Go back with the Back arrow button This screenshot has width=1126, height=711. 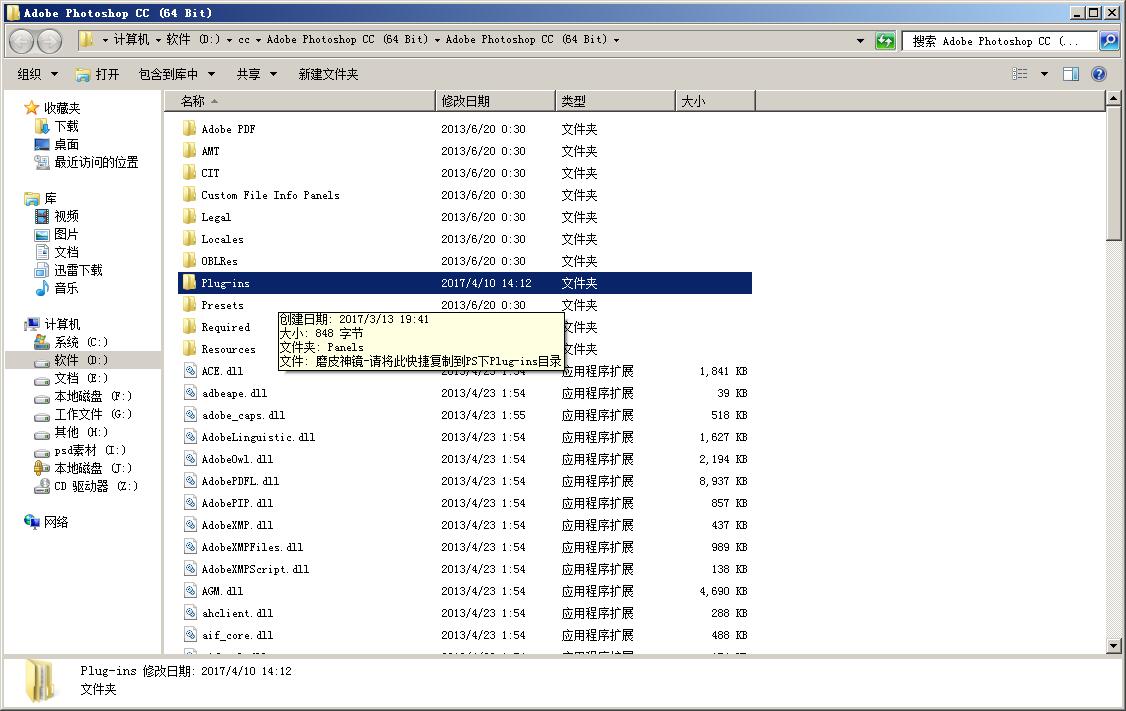coord(22,41)
